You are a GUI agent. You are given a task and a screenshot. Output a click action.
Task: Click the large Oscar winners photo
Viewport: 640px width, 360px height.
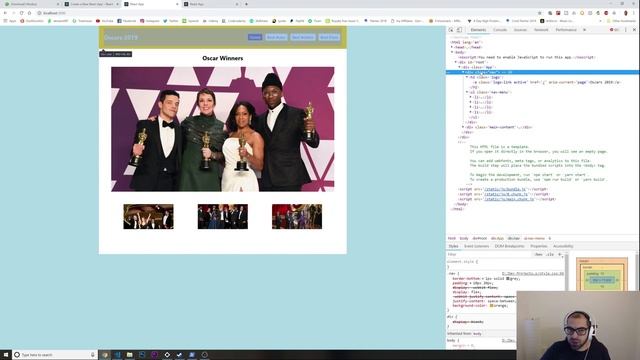(222, 129)
